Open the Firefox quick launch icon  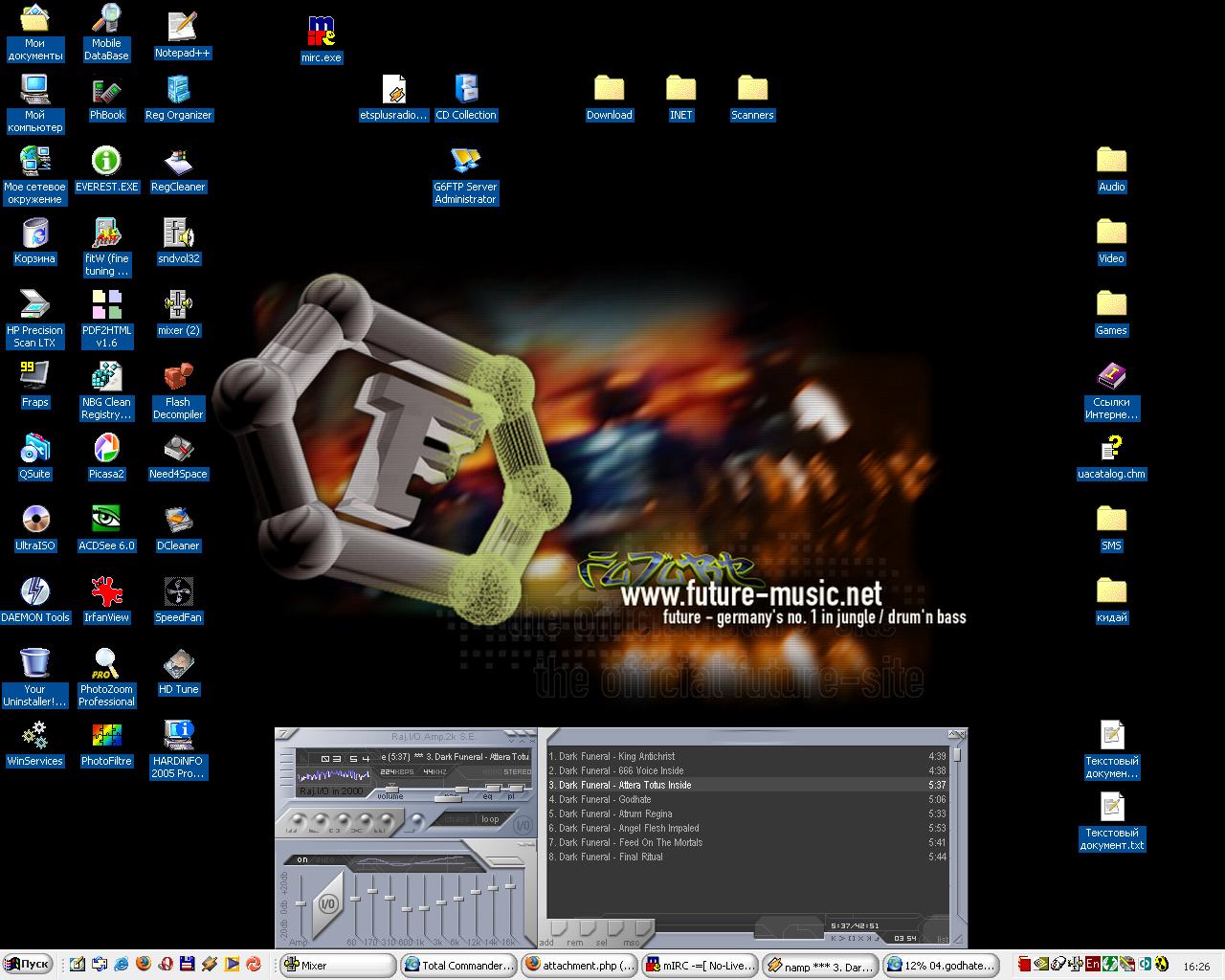(144, 965)
